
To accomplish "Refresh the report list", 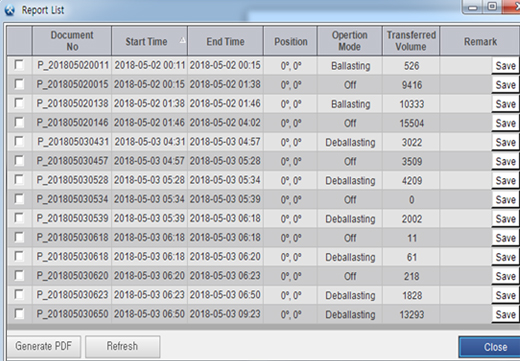I will 122,346.
